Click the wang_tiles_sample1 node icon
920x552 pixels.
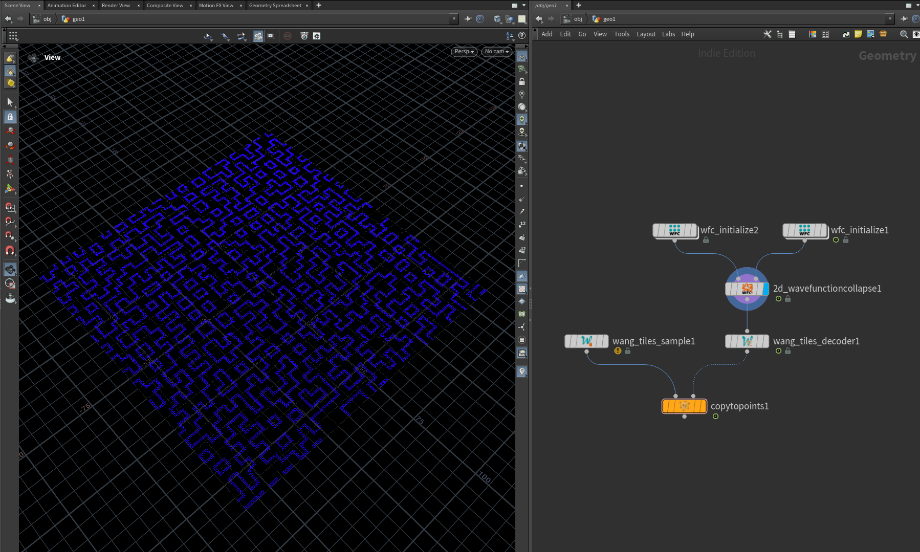587,341
